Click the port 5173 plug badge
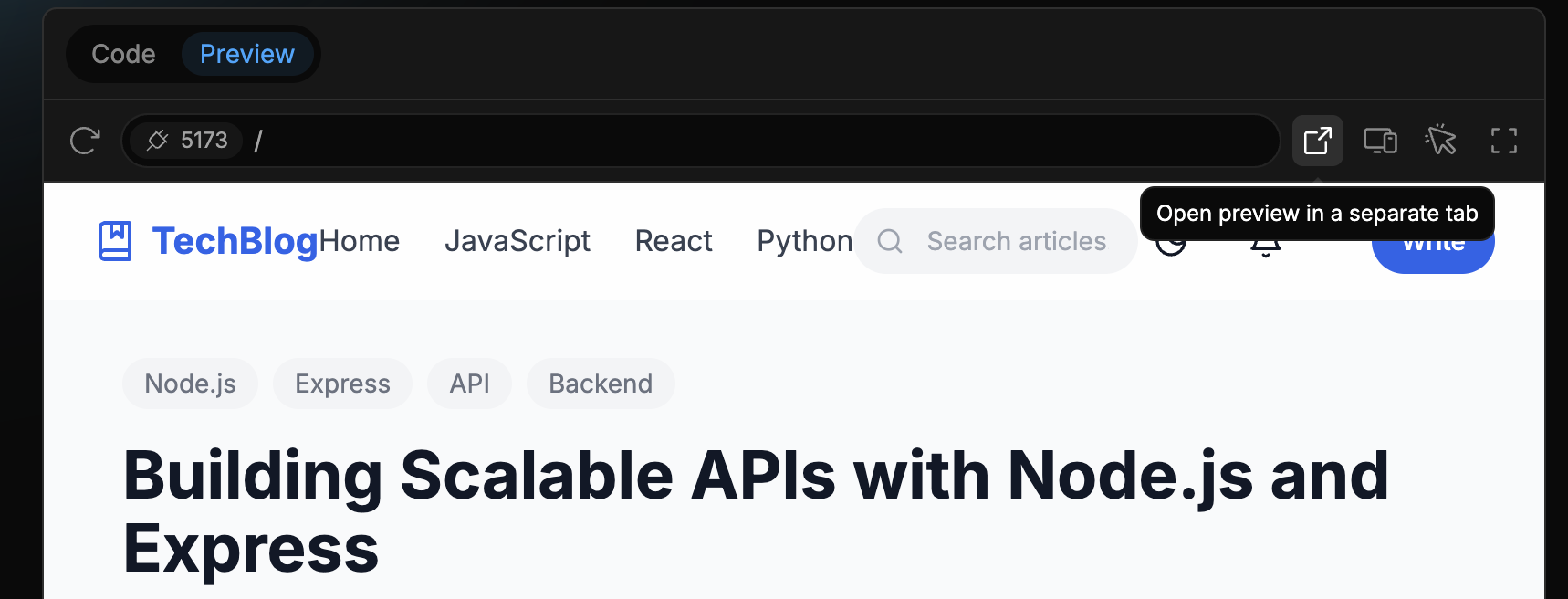 tap(187, 141)
